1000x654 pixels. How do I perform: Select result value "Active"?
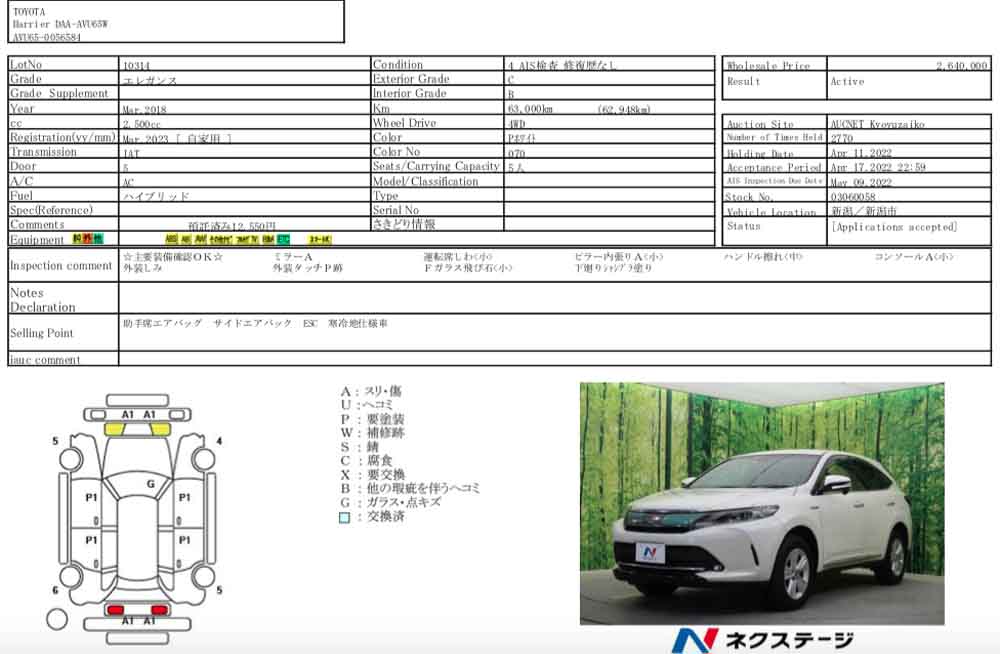point(847,82)
